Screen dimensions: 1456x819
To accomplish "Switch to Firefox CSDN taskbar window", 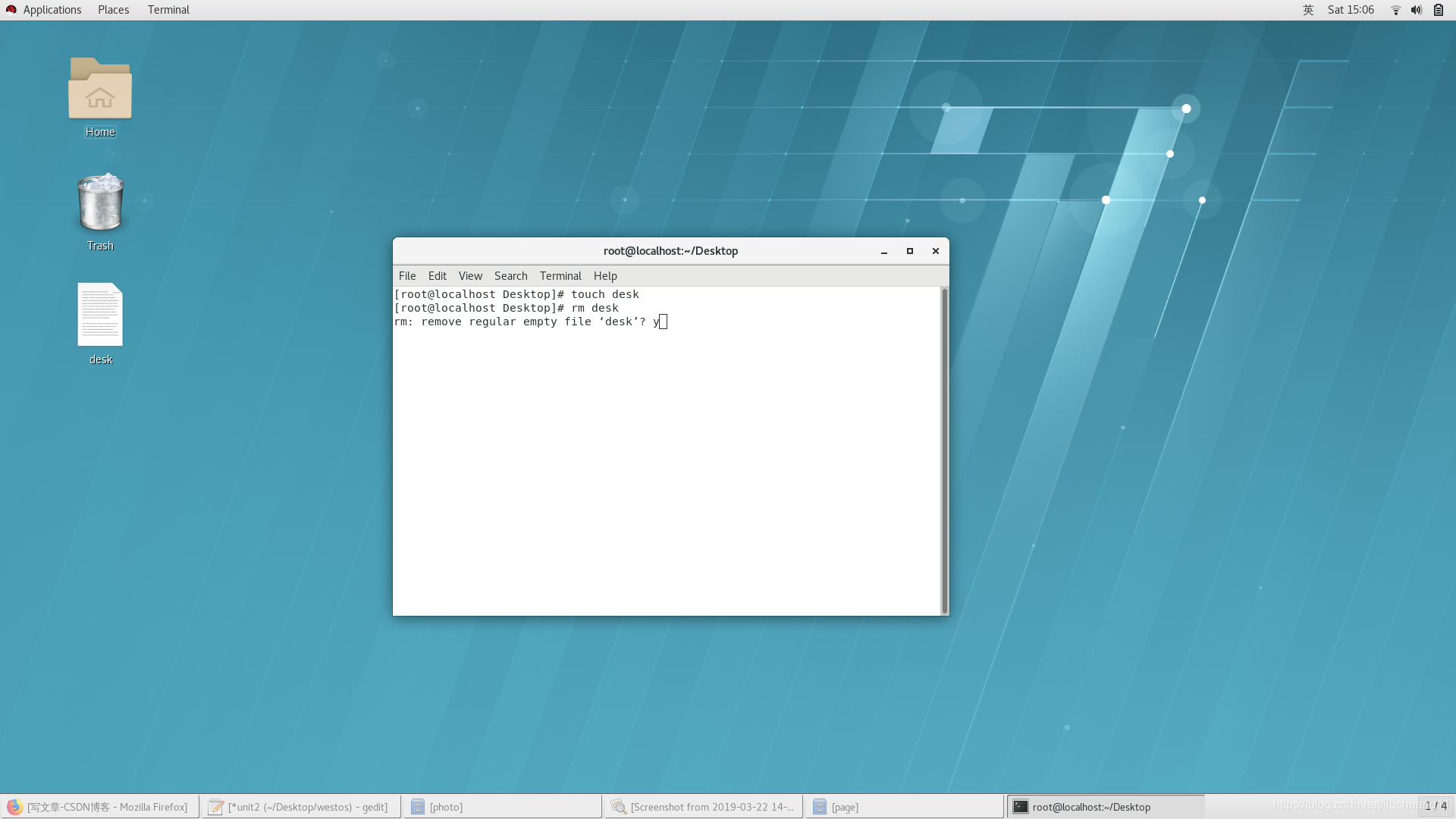I will [100, 807].
